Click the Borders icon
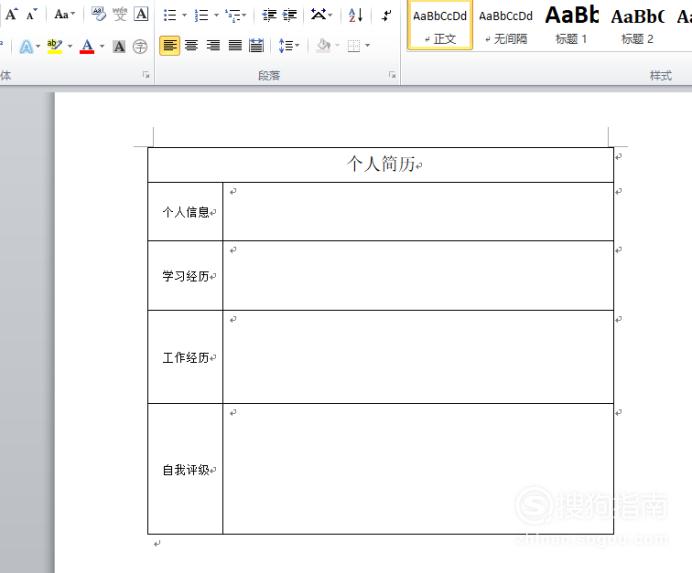The image size is (692, 573). [x=354, y=45]
